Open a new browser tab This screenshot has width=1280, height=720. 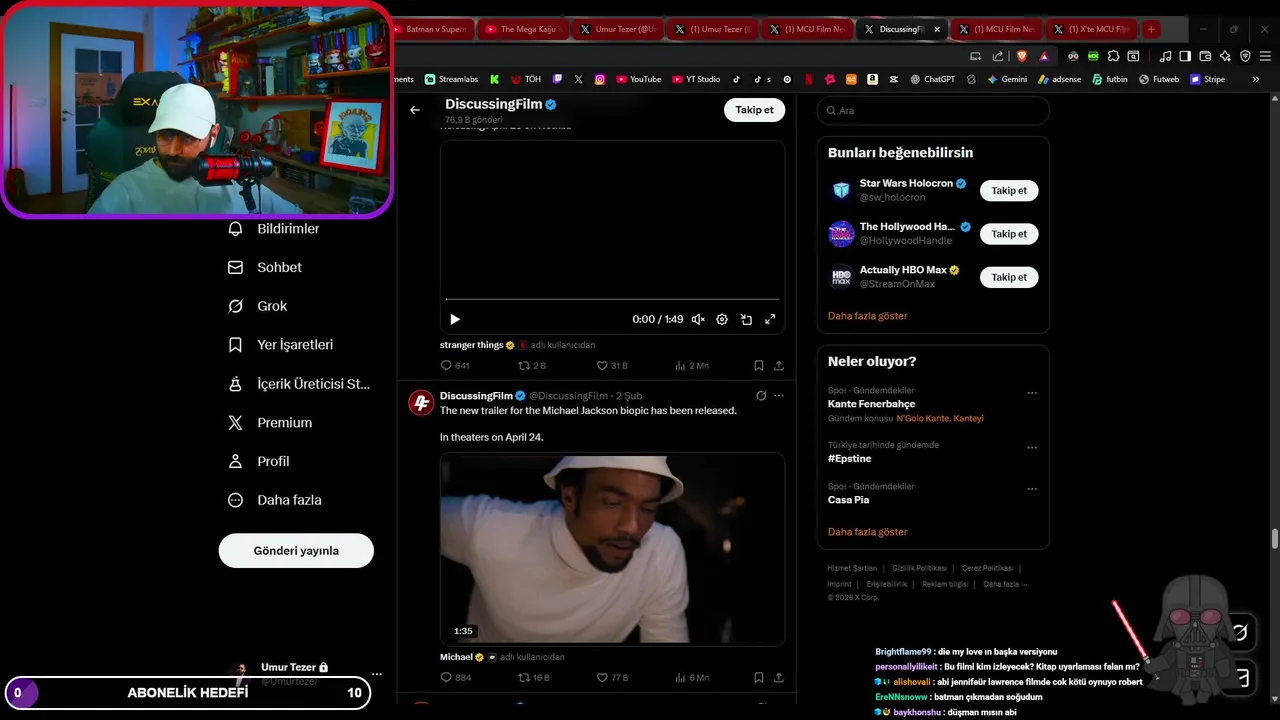pos(1151,29)
